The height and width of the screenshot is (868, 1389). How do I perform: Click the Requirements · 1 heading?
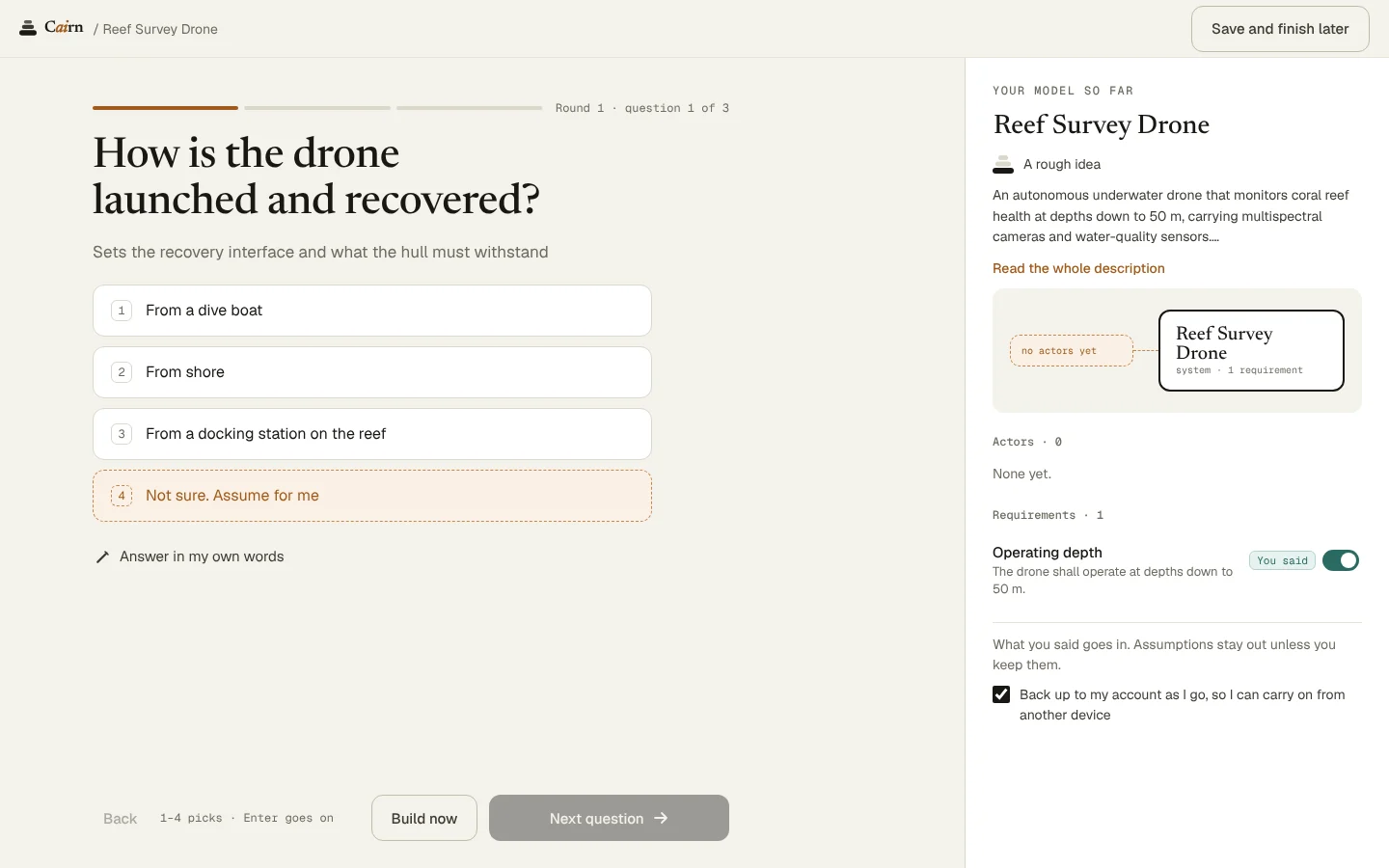click(1048, 515)
